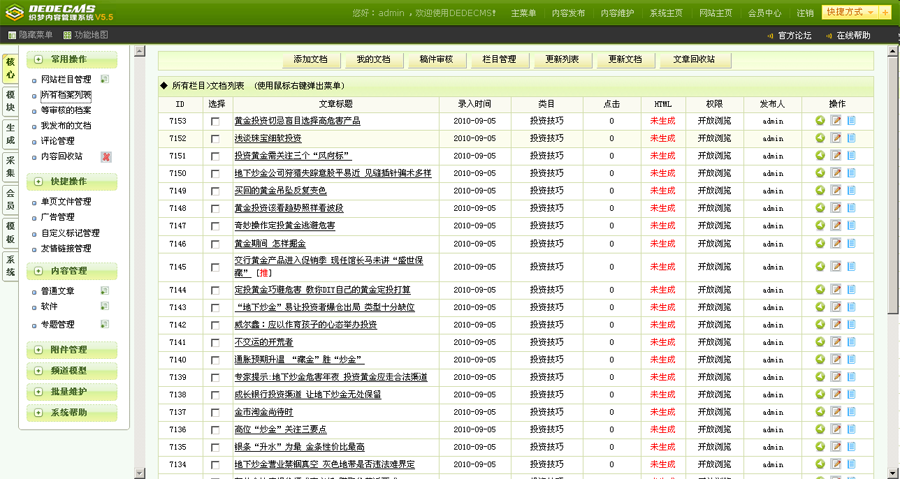Open the 快捷方式 dropdown
This screenshot has width=900, height=479.
tap(850, 12)
